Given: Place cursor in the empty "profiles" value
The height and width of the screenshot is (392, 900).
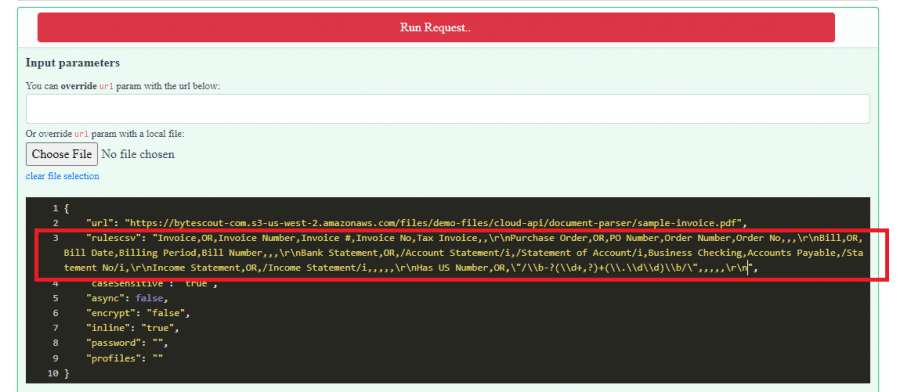Looking at the screenshot, I should click(157, 358).
